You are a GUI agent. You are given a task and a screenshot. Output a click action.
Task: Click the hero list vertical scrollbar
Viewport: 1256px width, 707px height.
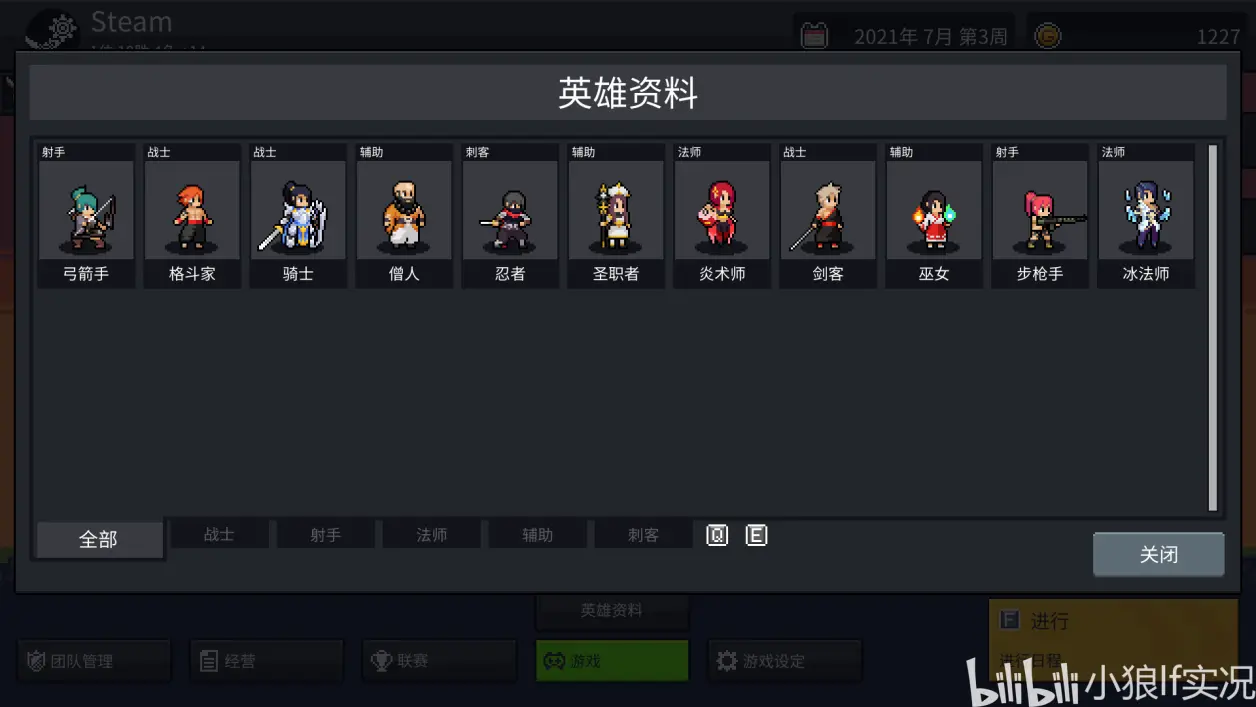click(x=1213, y=328)
